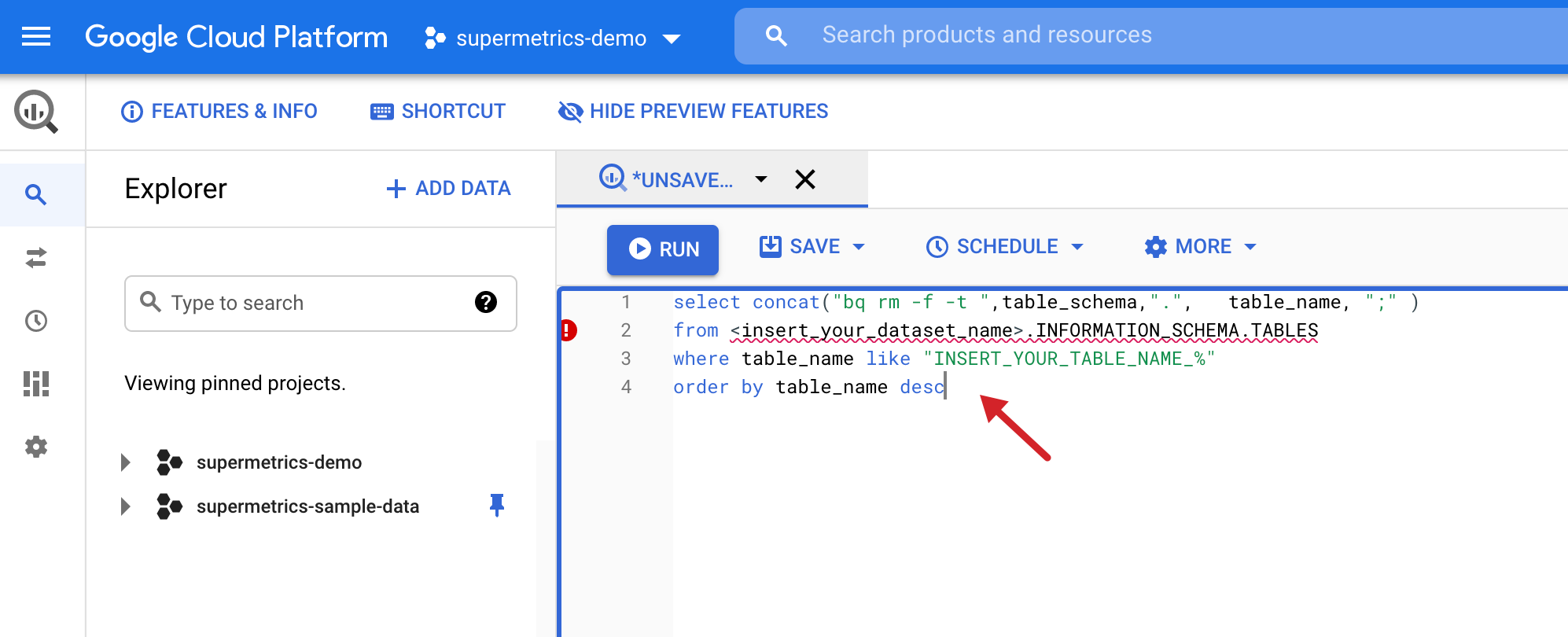Click the word desc on line 4

922,387
